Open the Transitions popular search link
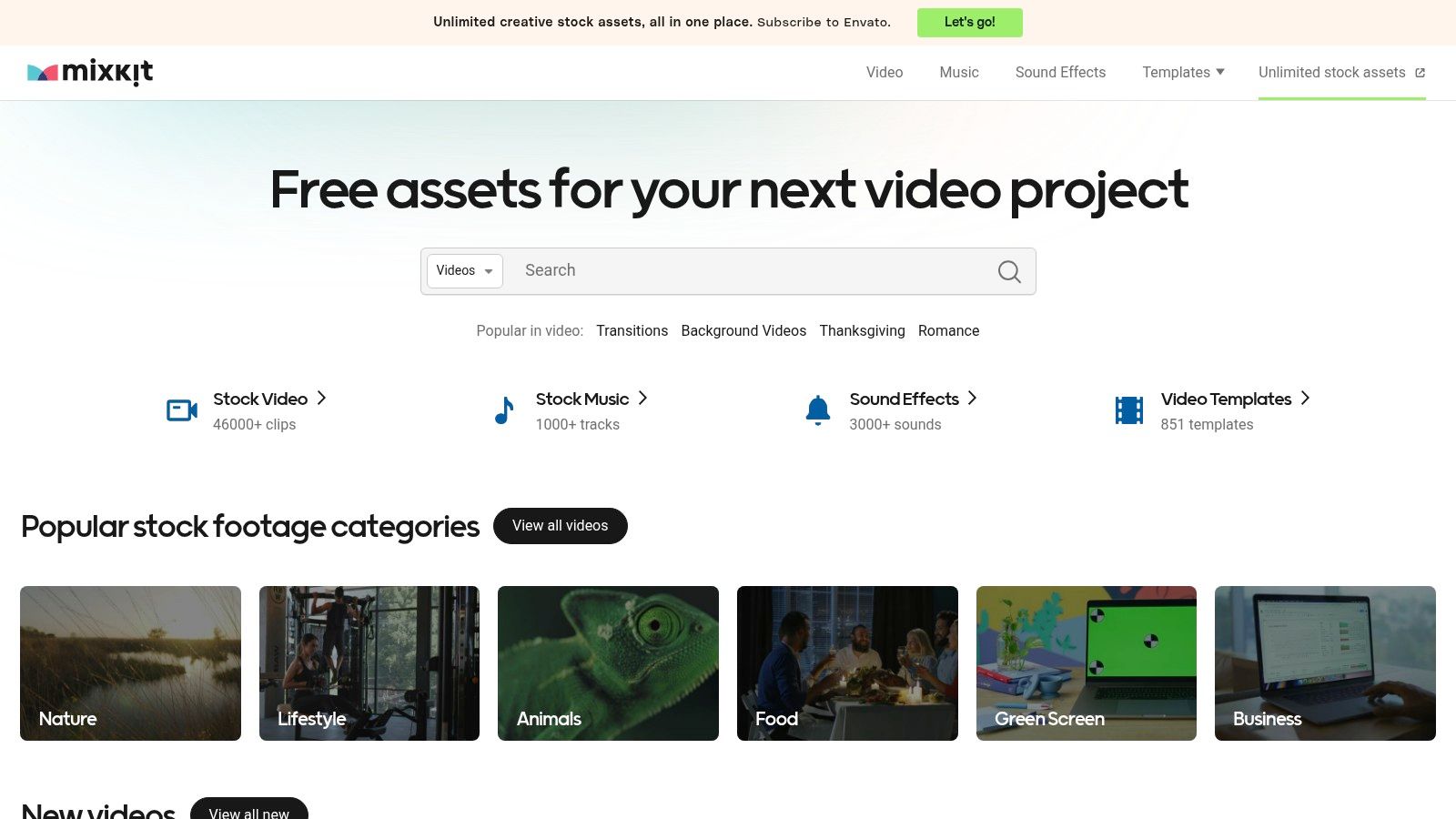This screenshot has width=1456, height=819. tap(632, 330)
